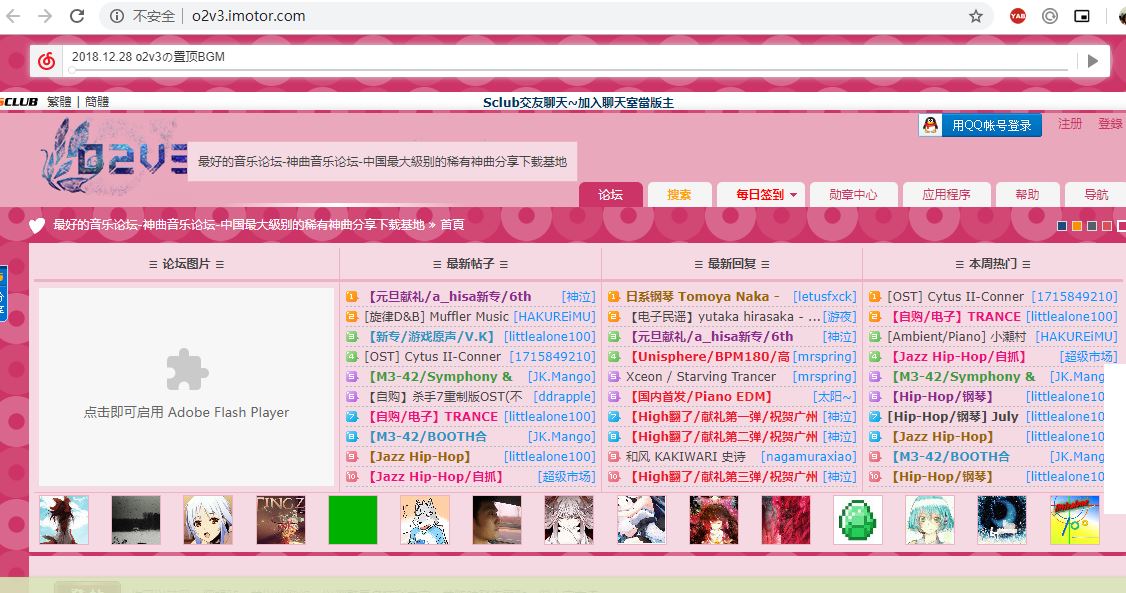The height and width of the screenshot is (593, 1126).
Task: Click number 1 icon beside 日系钢琴 Tomoya Naka
Action: click(x=613, y=296)
